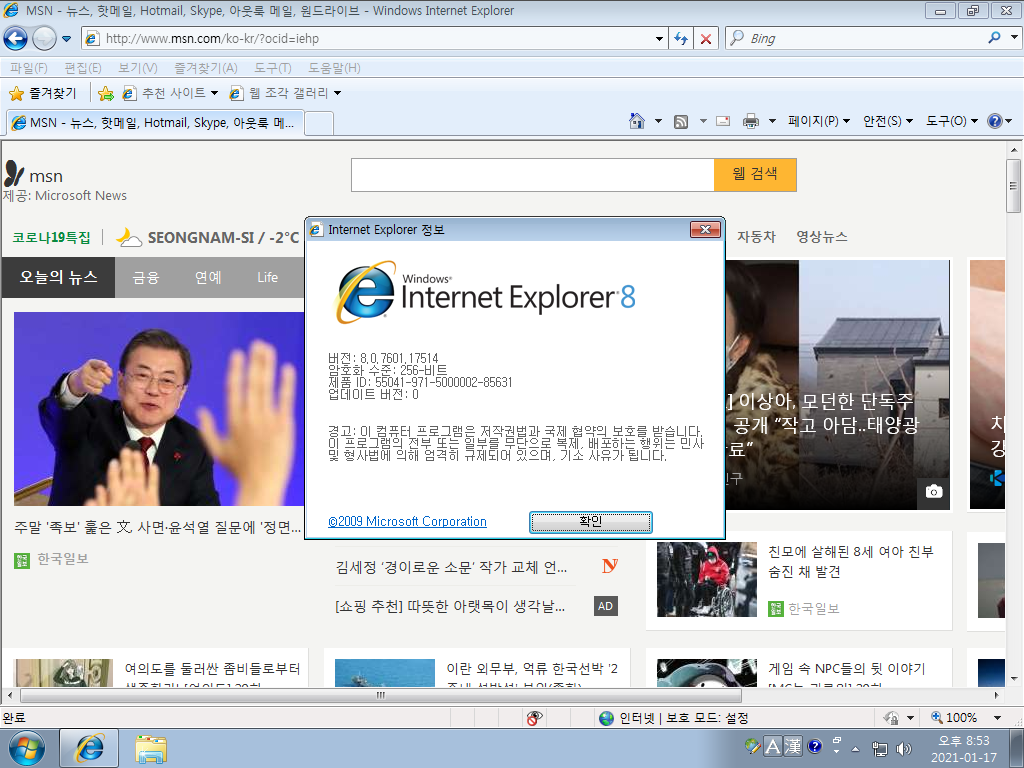Click the camera gallery icon on house photo
1024x768 pixels.
click(934, 491)
